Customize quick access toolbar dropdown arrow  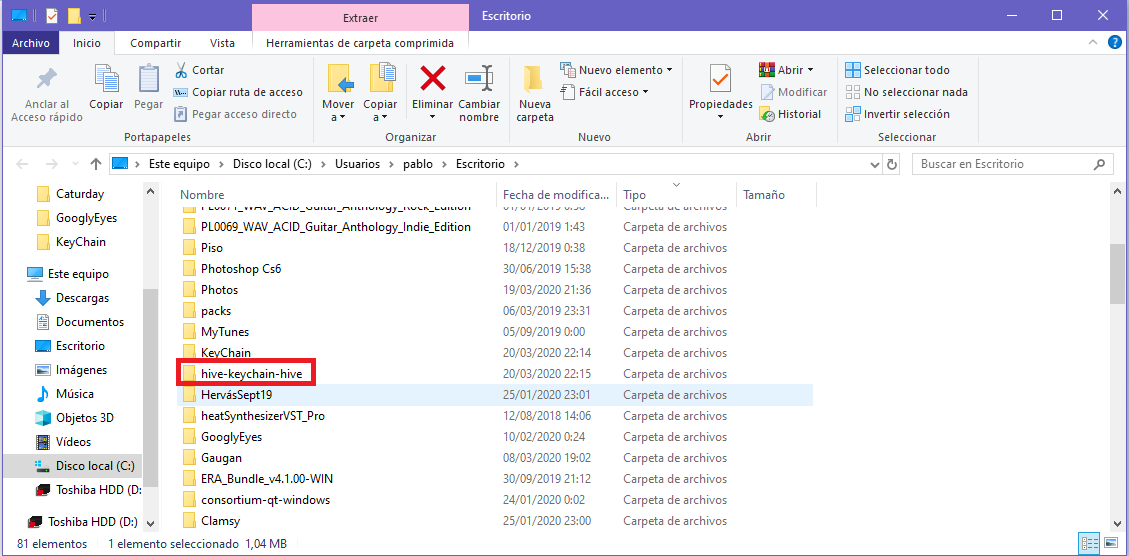(92, 16)
